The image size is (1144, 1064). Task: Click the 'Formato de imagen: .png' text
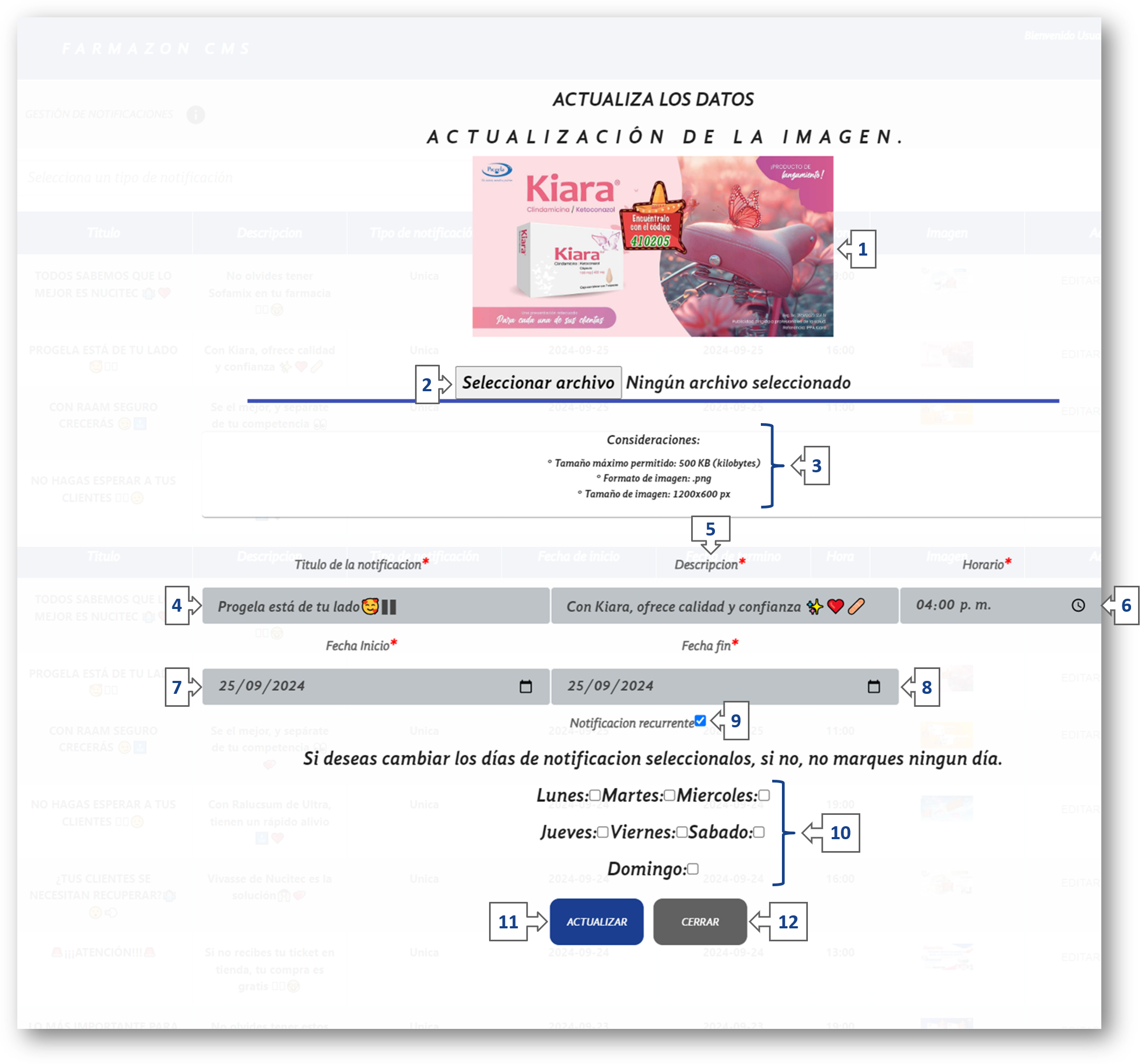tap(653, 478)
